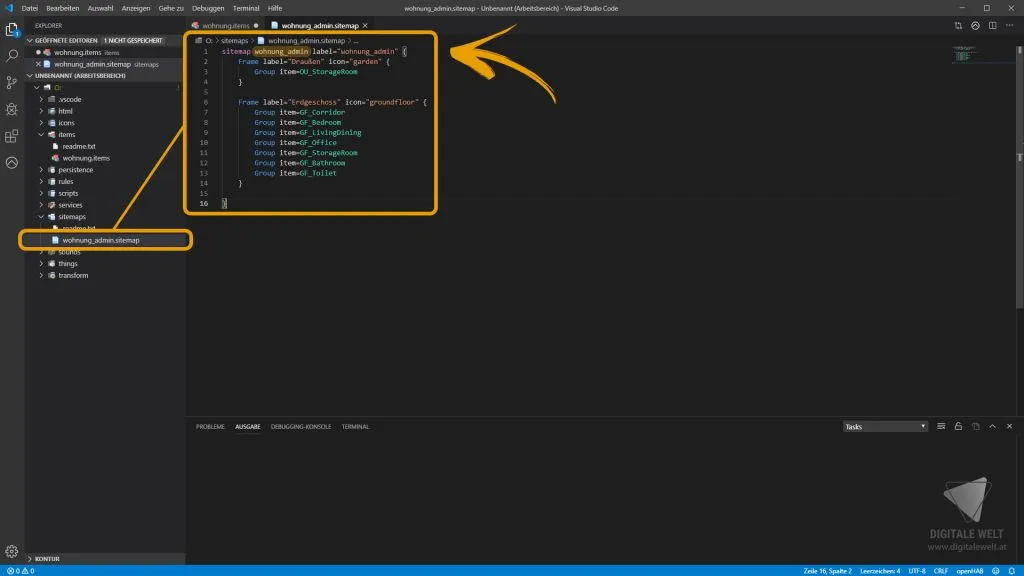The image size is (1024, 576).
Task: Open the Debuggen menu
Action: [208, 8]
